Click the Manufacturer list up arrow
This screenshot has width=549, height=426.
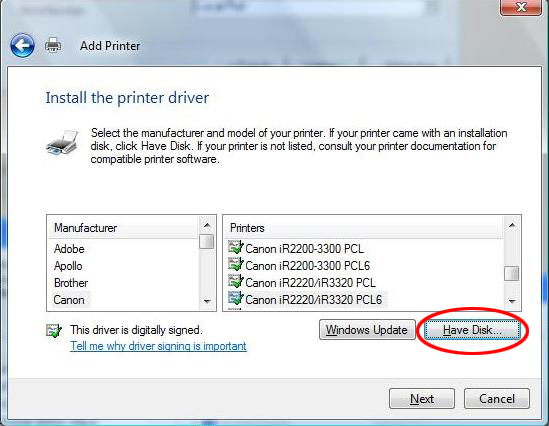coord(207,225)
